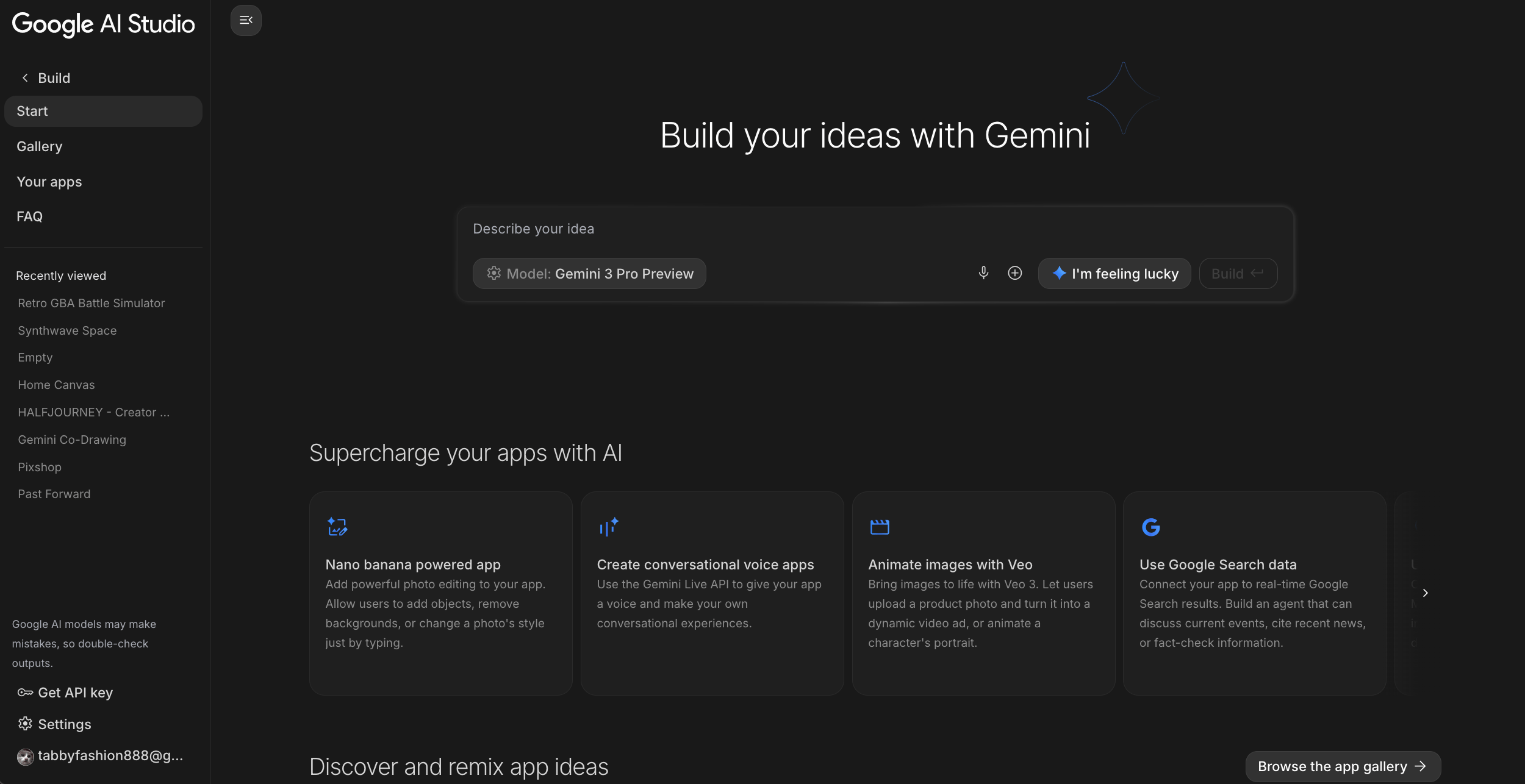
Task: Open Synthwave Space from recently viewed
Action: coord(67,330)
